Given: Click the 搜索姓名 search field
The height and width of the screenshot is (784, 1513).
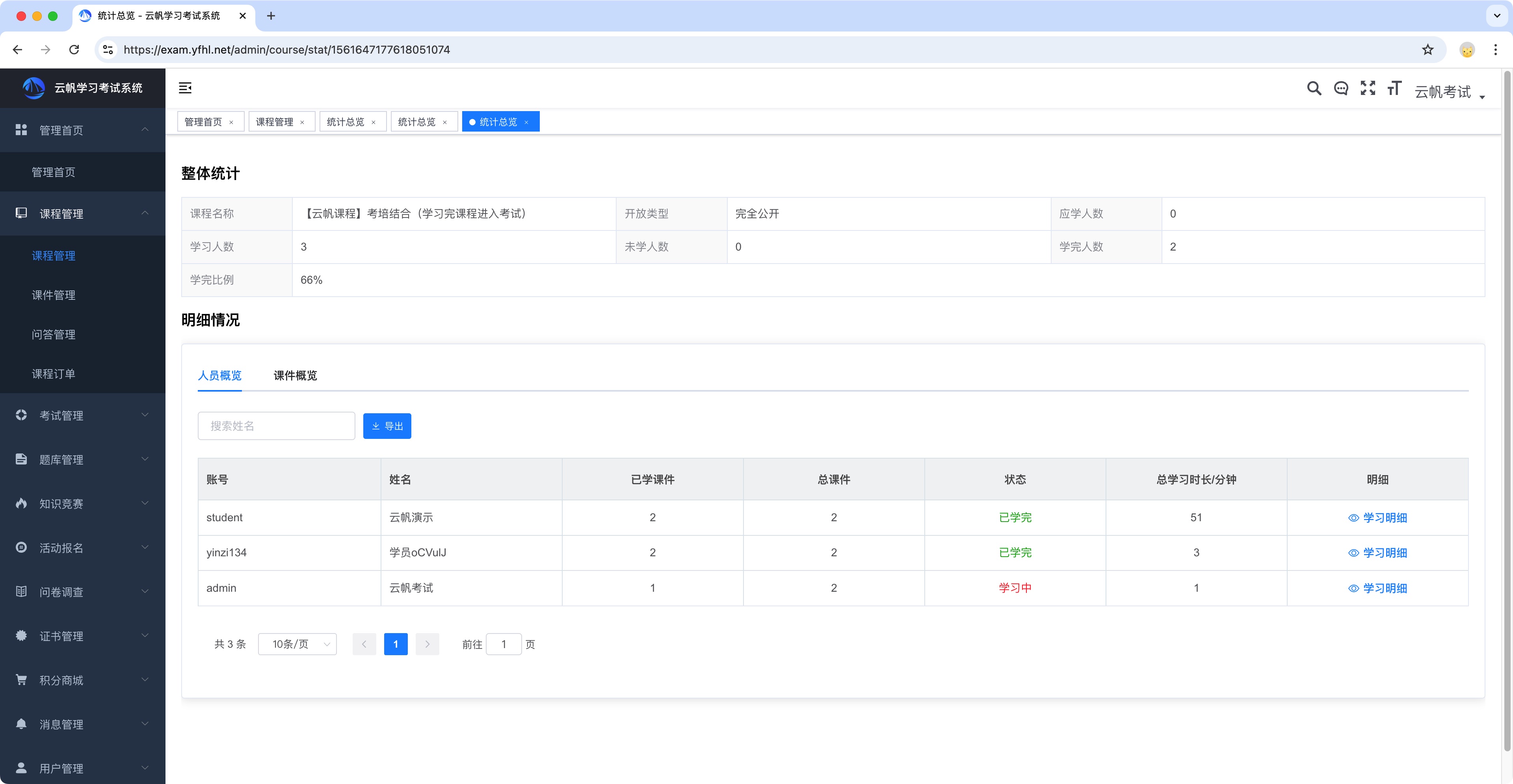Looking at the screenshot, I should tap(277, 426).
